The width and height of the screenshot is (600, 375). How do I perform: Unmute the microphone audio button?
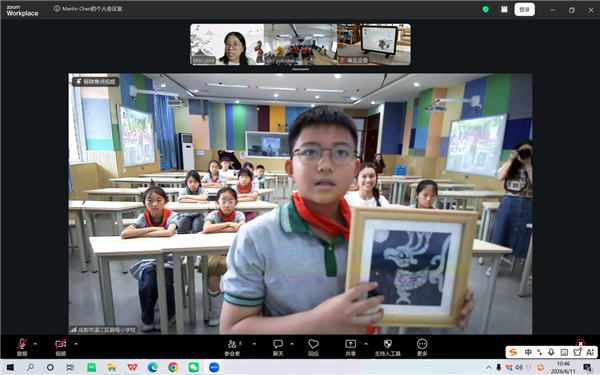[22, 347]
